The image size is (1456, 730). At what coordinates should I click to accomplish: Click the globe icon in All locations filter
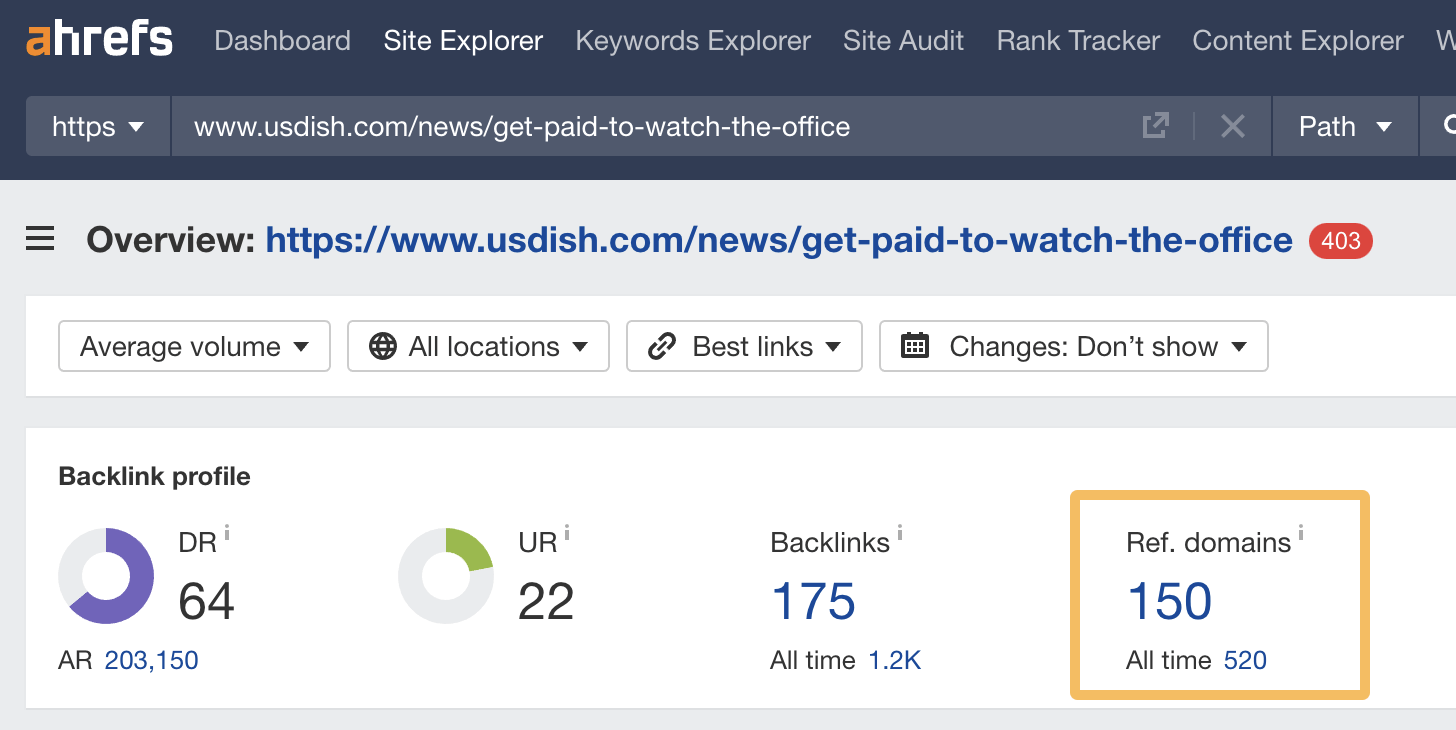click(x=383, y=346)
